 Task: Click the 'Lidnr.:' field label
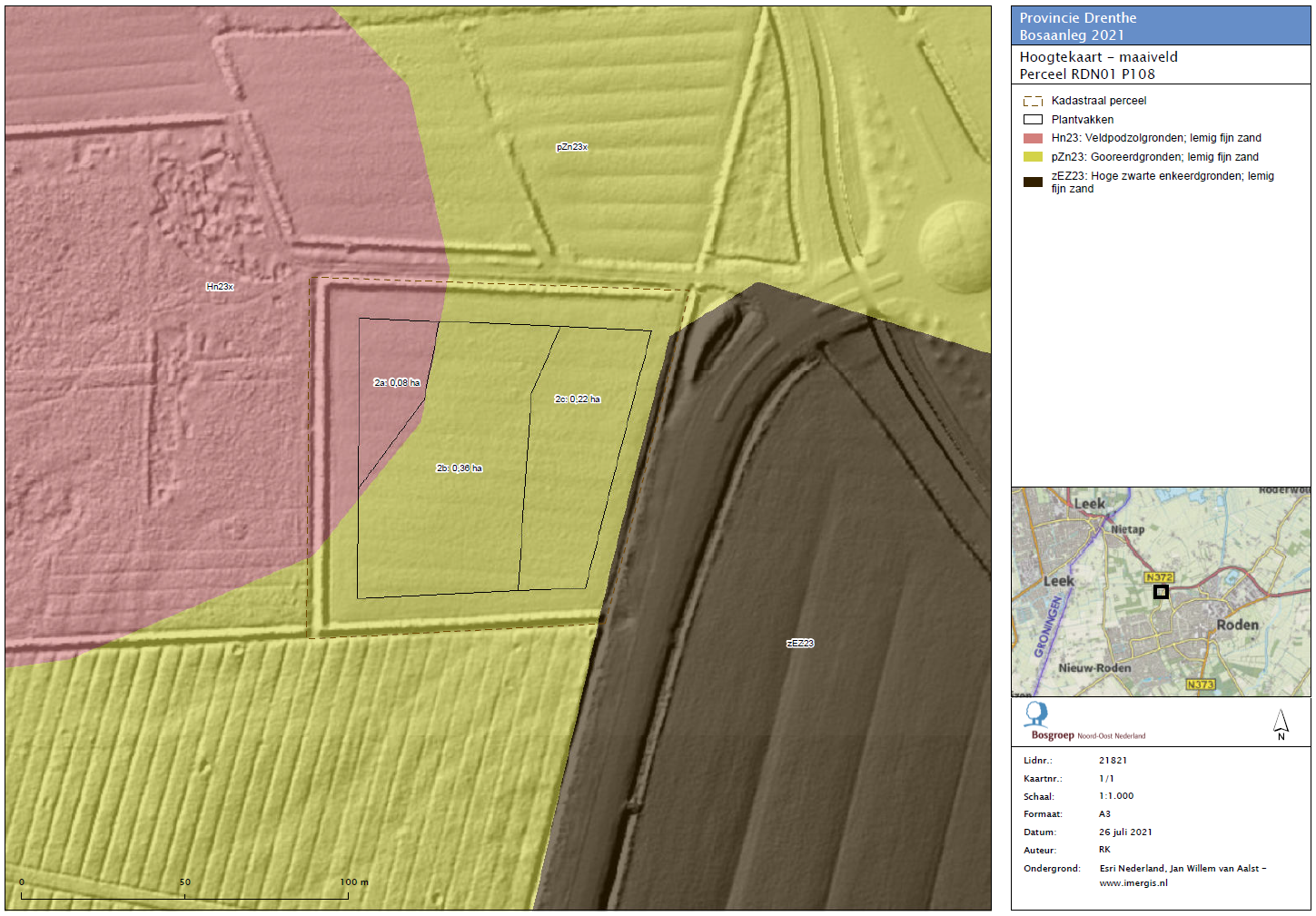click(x=1037, y=761)
